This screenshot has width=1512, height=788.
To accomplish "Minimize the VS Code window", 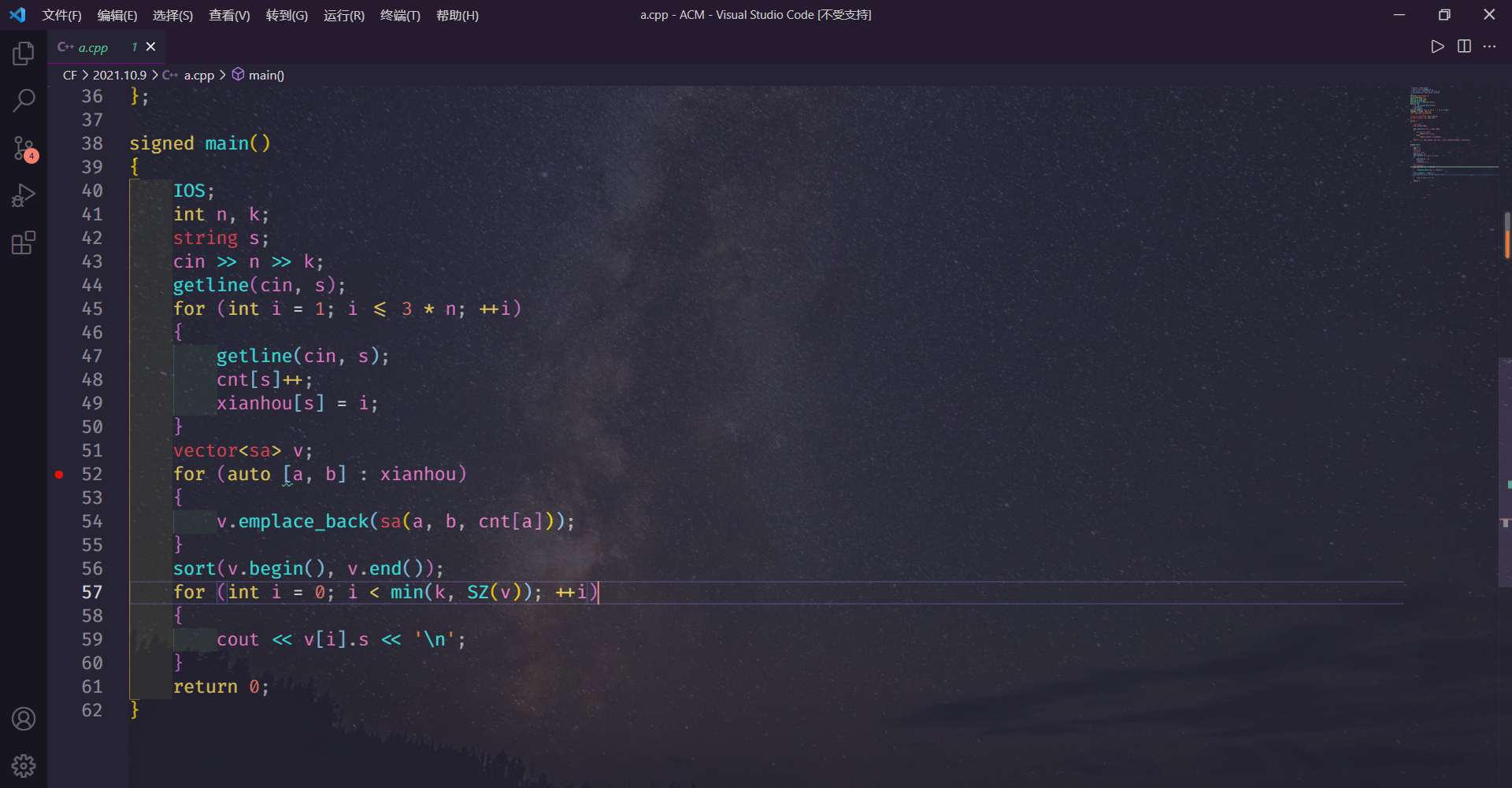I will point(1399,15).
